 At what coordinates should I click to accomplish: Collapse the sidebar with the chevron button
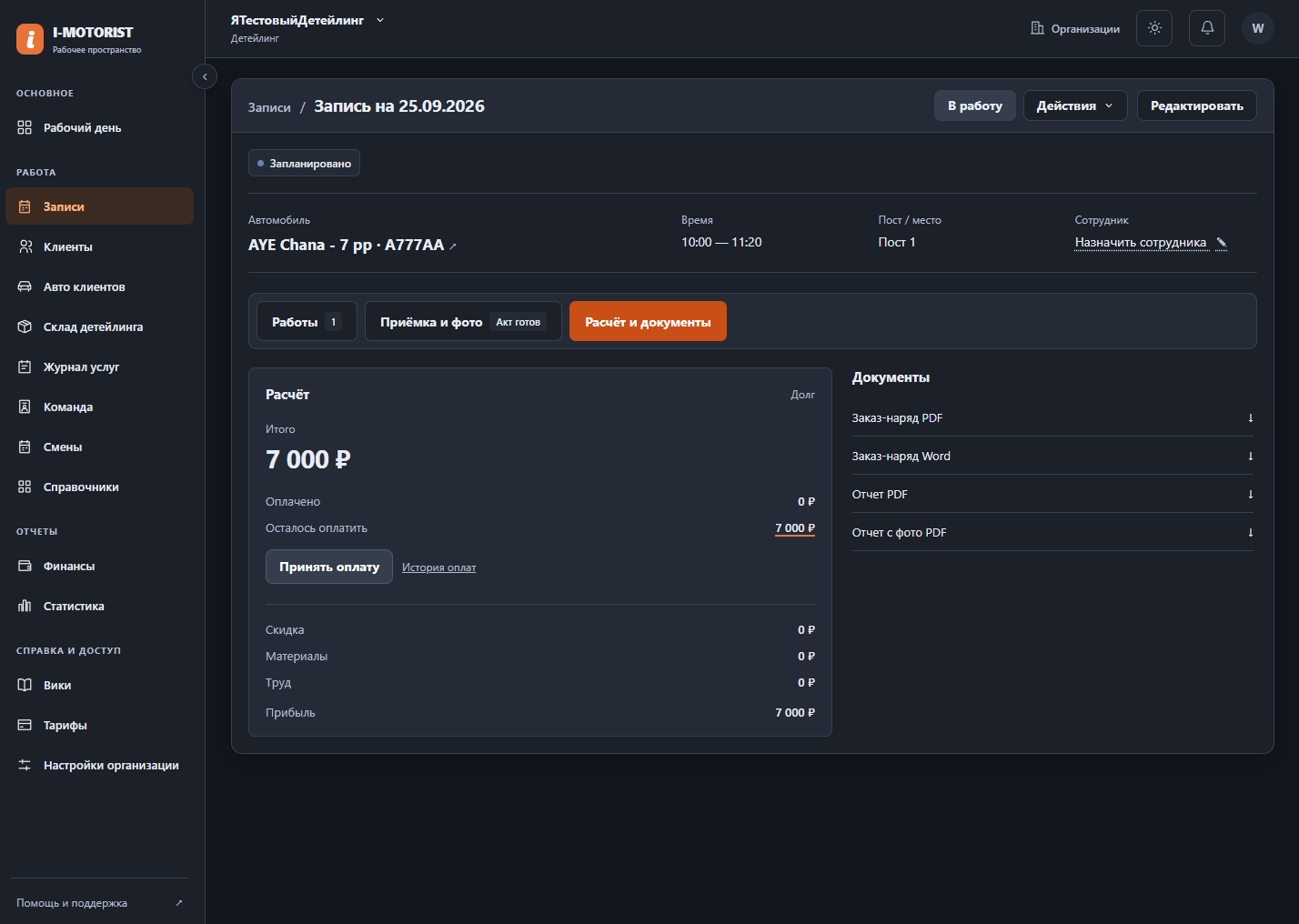[x=205, y=77]
